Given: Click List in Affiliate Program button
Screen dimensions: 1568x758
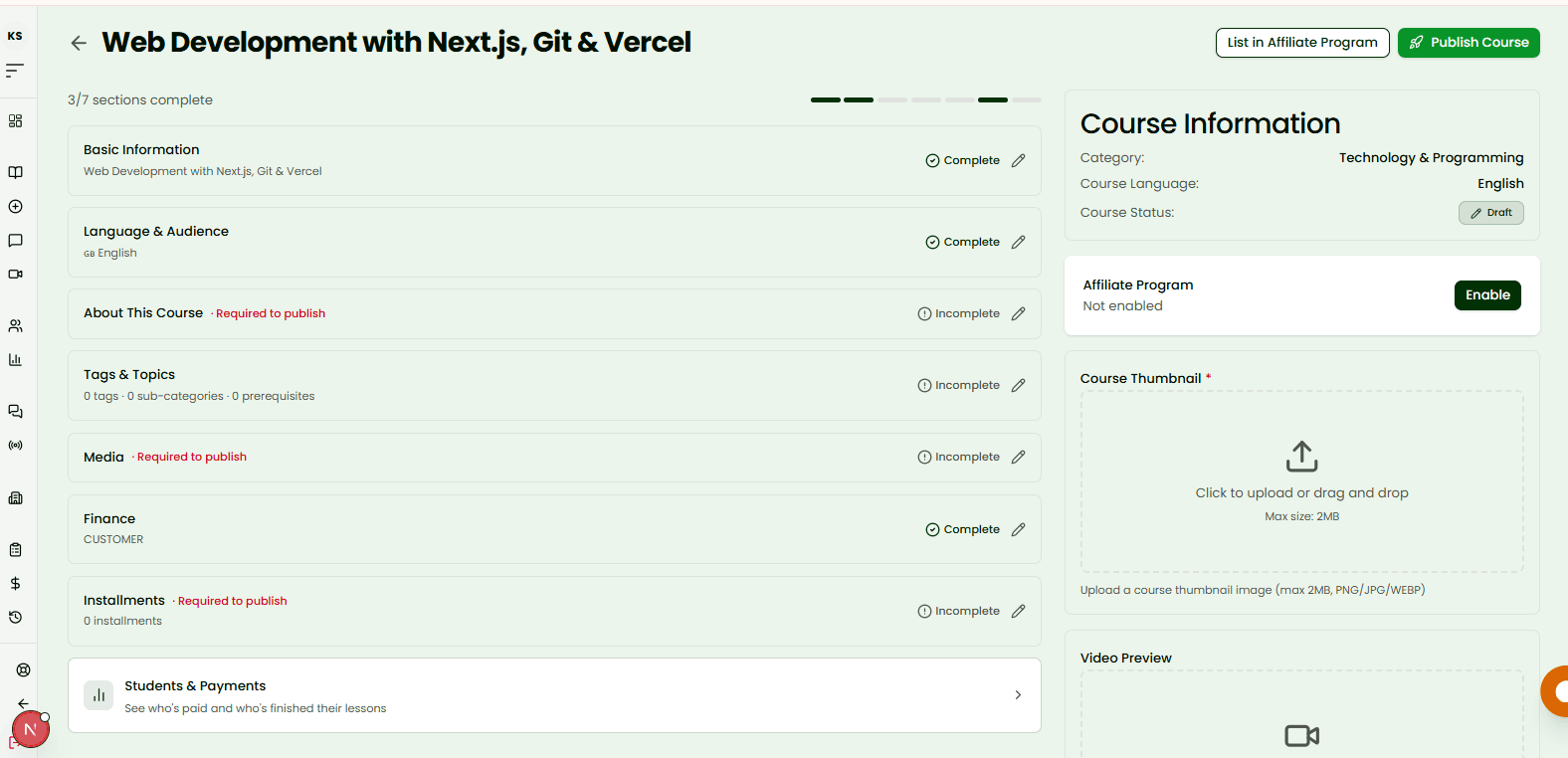Looking at the screenshot, I should (x=1302, y=43).
